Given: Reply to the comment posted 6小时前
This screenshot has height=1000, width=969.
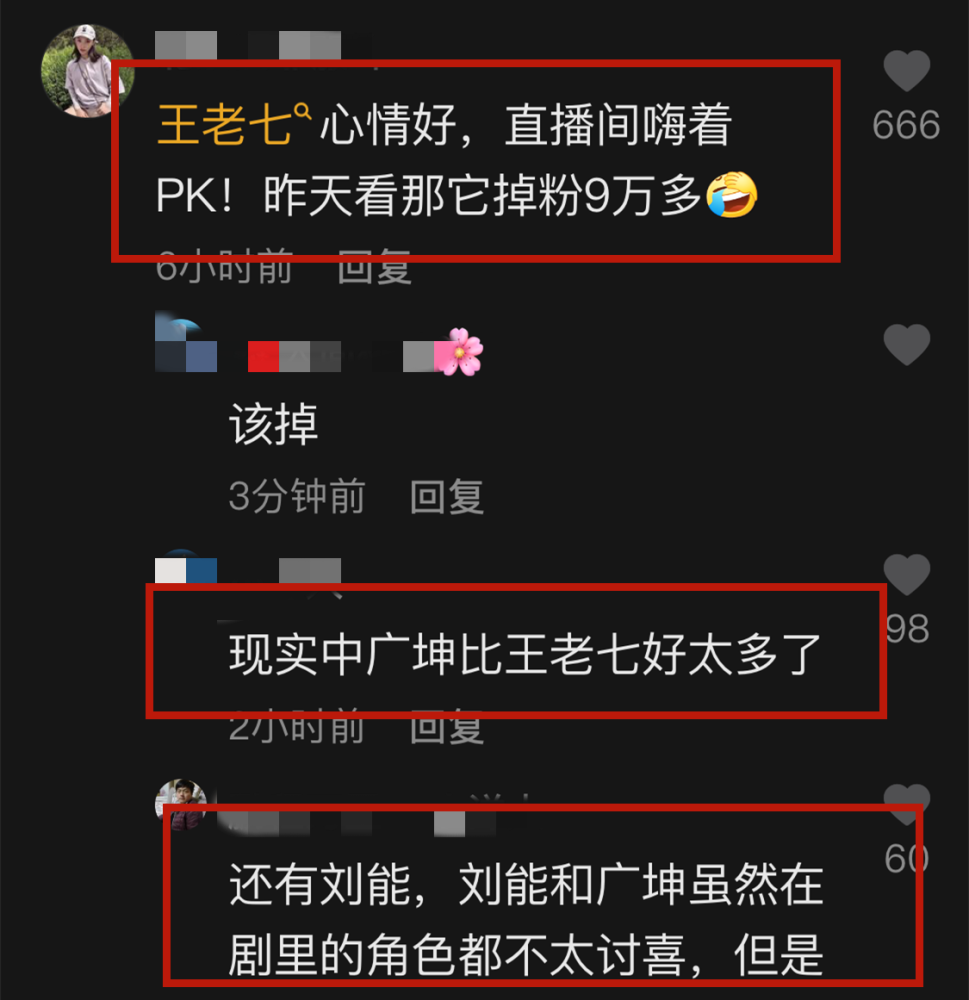Looking at the screenshot, I should pos(374,267).
